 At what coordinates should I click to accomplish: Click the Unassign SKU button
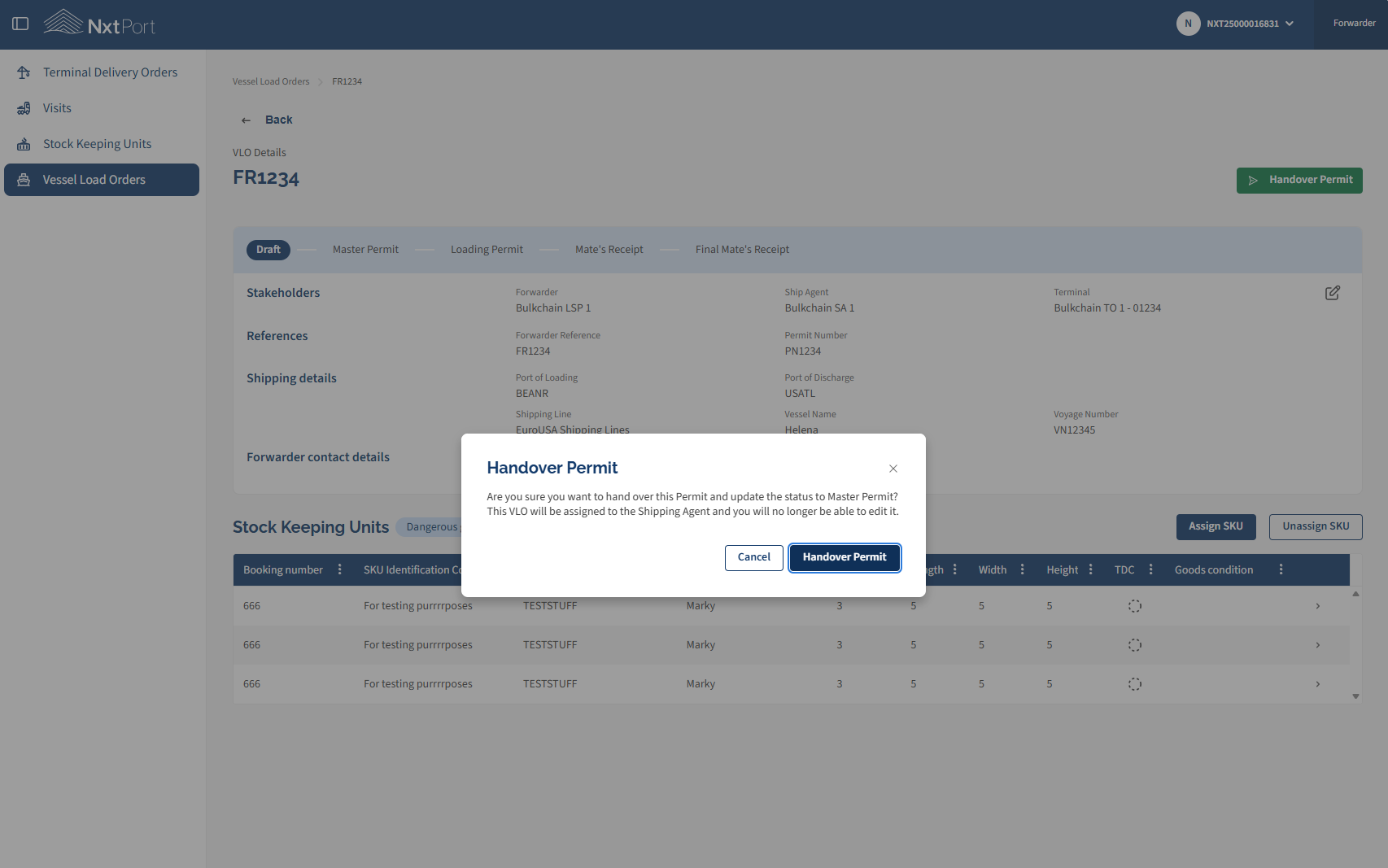(x=1316, y=527)
